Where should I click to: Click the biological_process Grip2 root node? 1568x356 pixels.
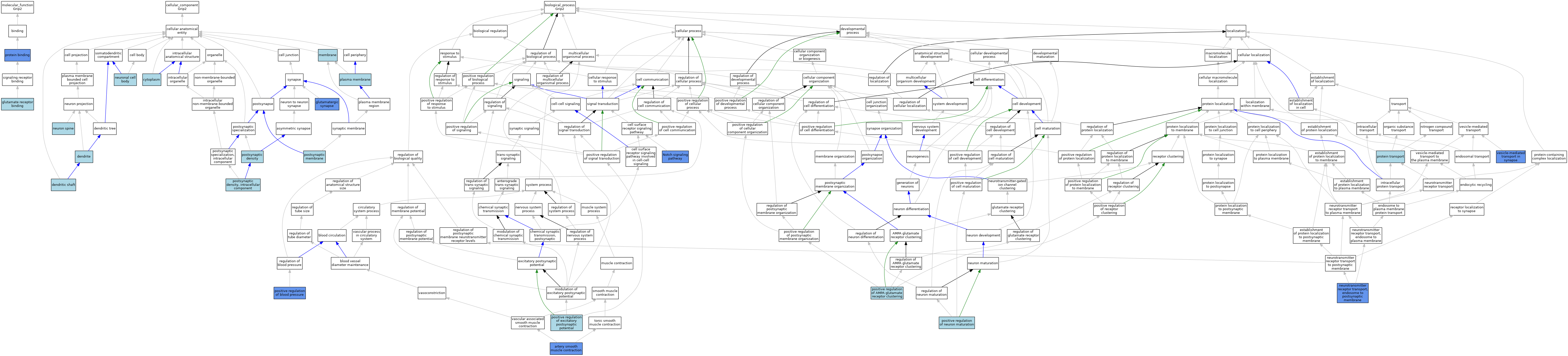[559, 7]
